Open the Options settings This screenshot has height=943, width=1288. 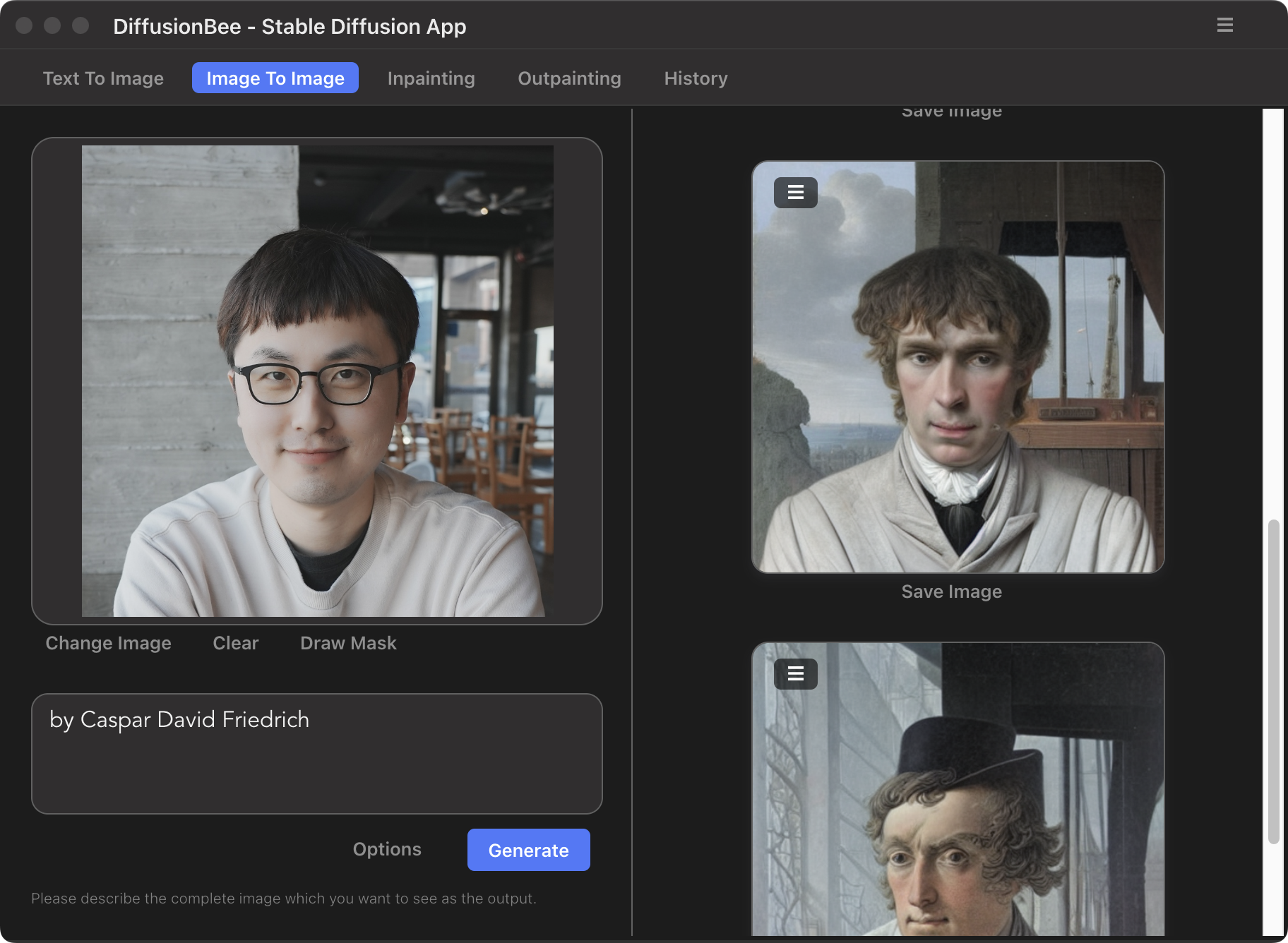pyautogui.click(x=387, y=849)
